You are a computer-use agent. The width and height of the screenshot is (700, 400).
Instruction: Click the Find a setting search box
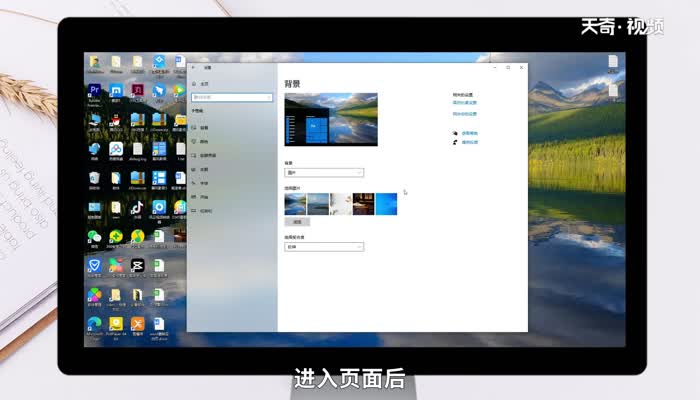[232, 97]
